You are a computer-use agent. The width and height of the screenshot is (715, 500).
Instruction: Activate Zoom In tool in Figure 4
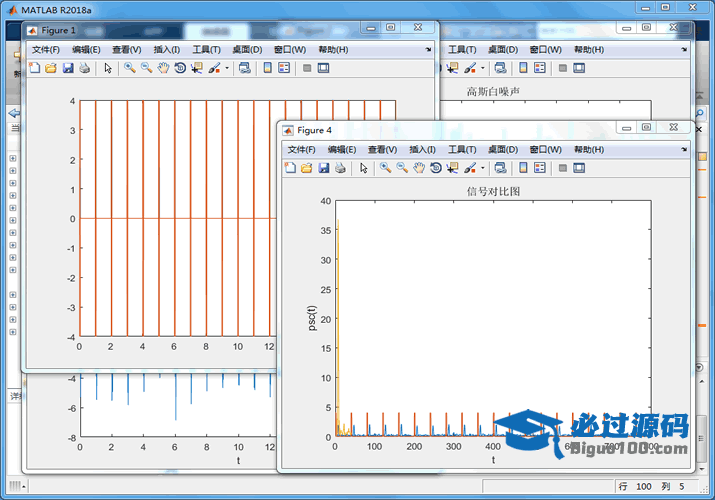[386, 168]
